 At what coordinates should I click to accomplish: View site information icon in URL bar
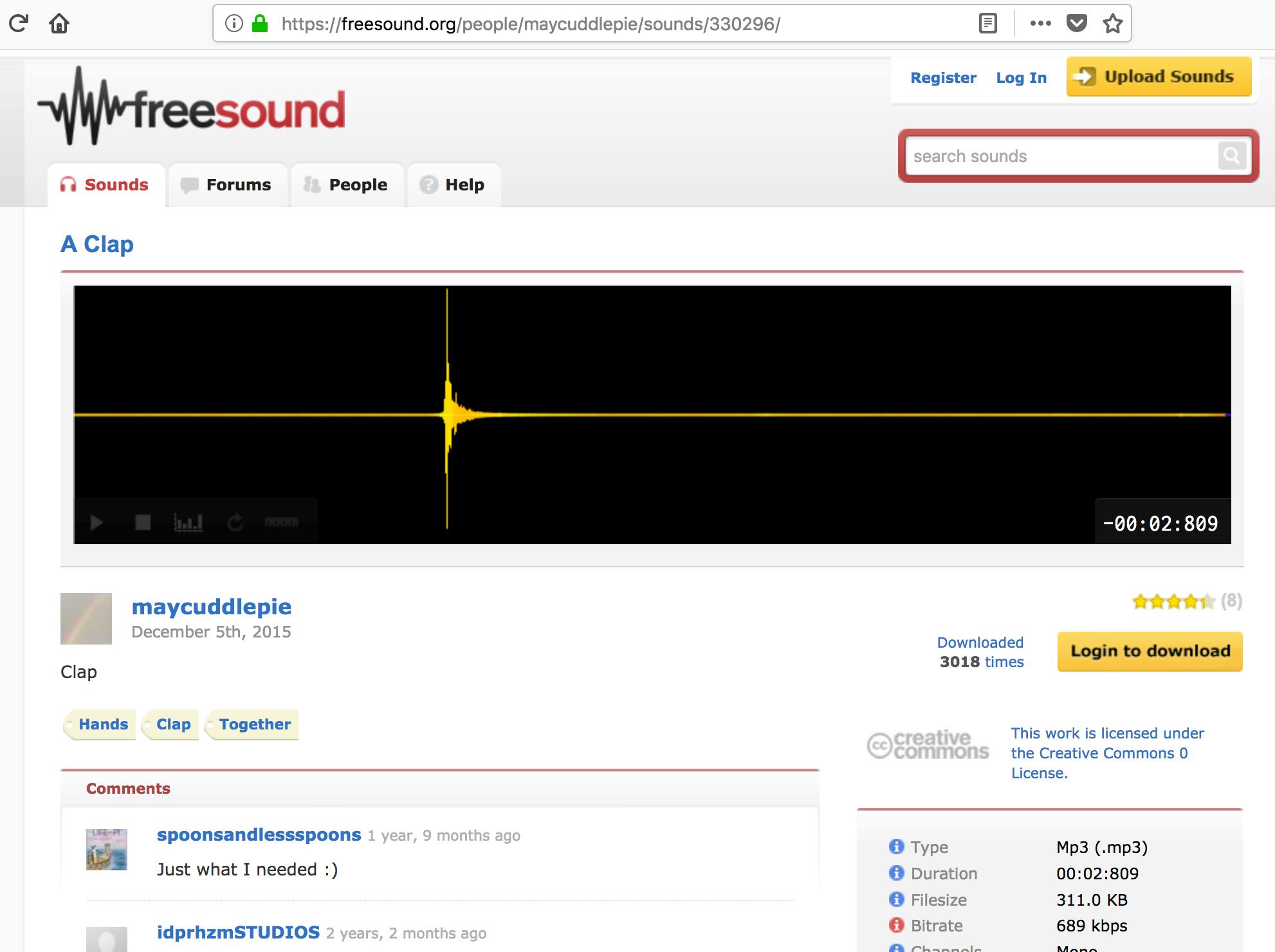point(234,24)
